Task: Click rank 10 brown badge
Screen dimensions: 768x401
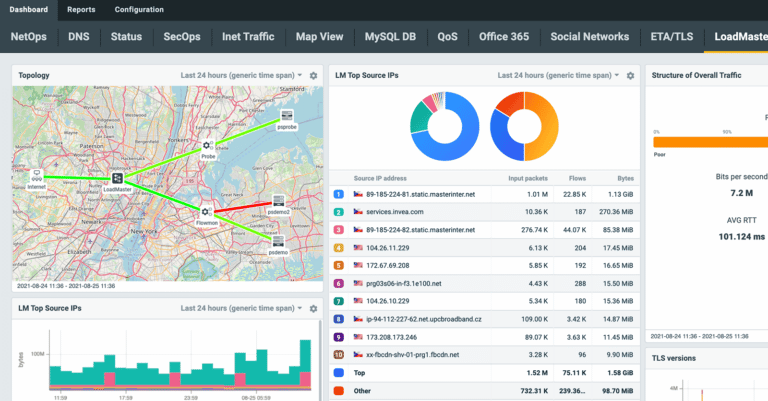Action: click(338, 354)
